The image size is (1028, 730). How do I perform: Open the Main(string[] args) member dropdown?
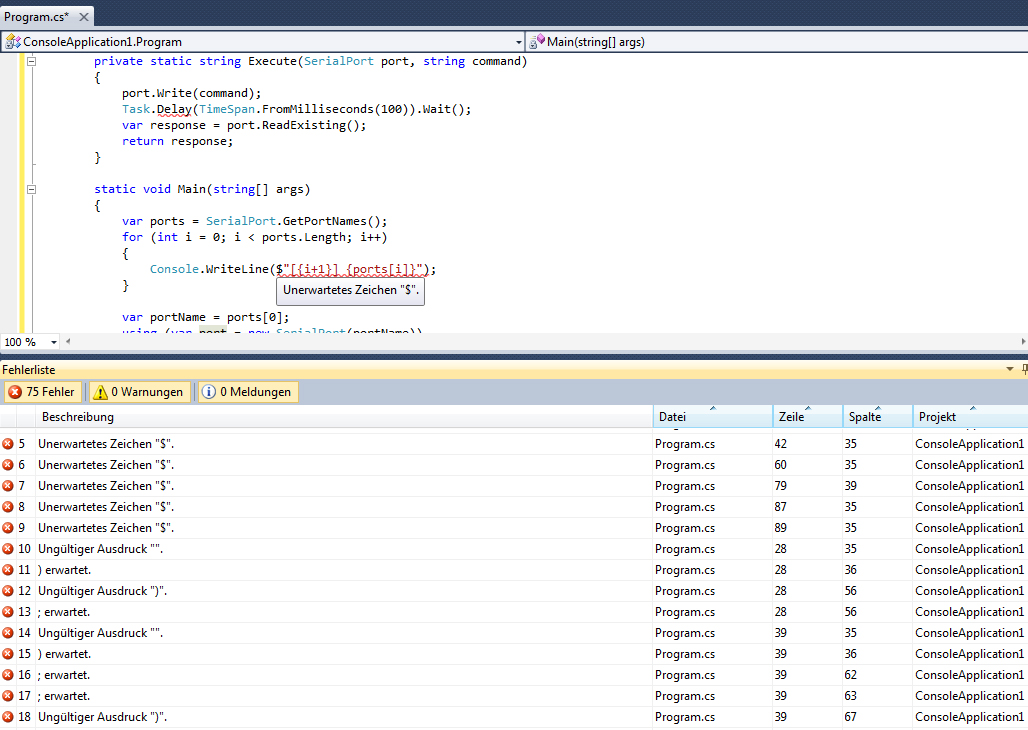(778, 42)
